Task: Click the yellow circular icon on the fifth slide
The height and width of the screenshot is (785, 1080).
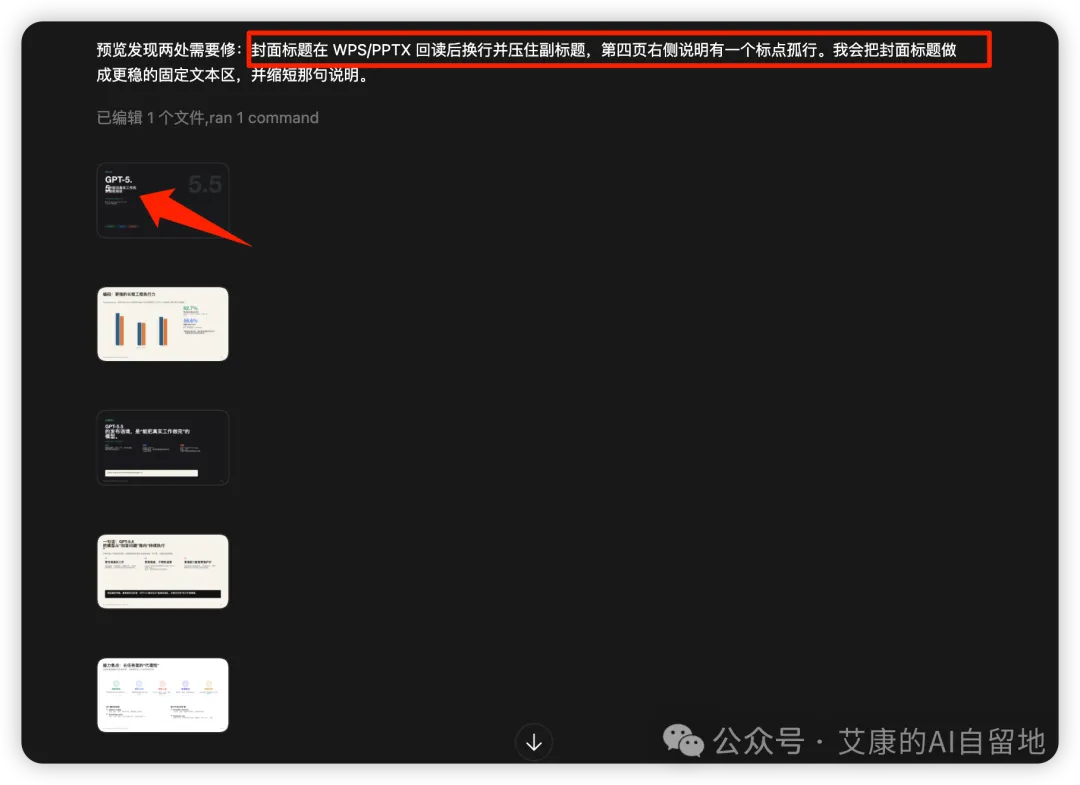Action: [209, 686]
